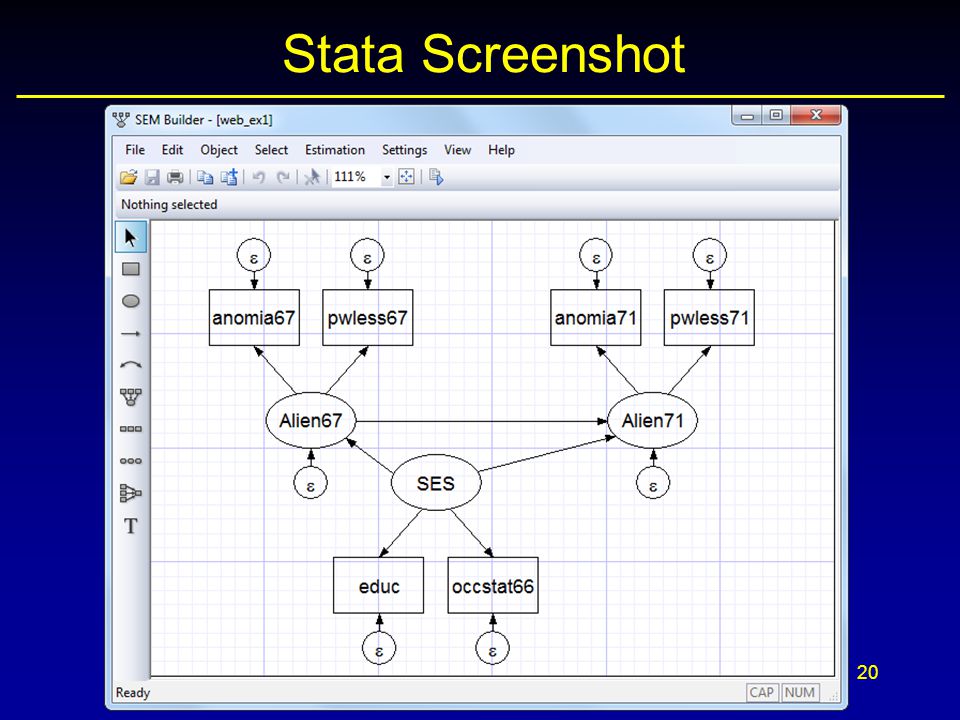This screenshot has height=720, width=960.
Task: Minimize the SEM Builder window
Action: 747,115
